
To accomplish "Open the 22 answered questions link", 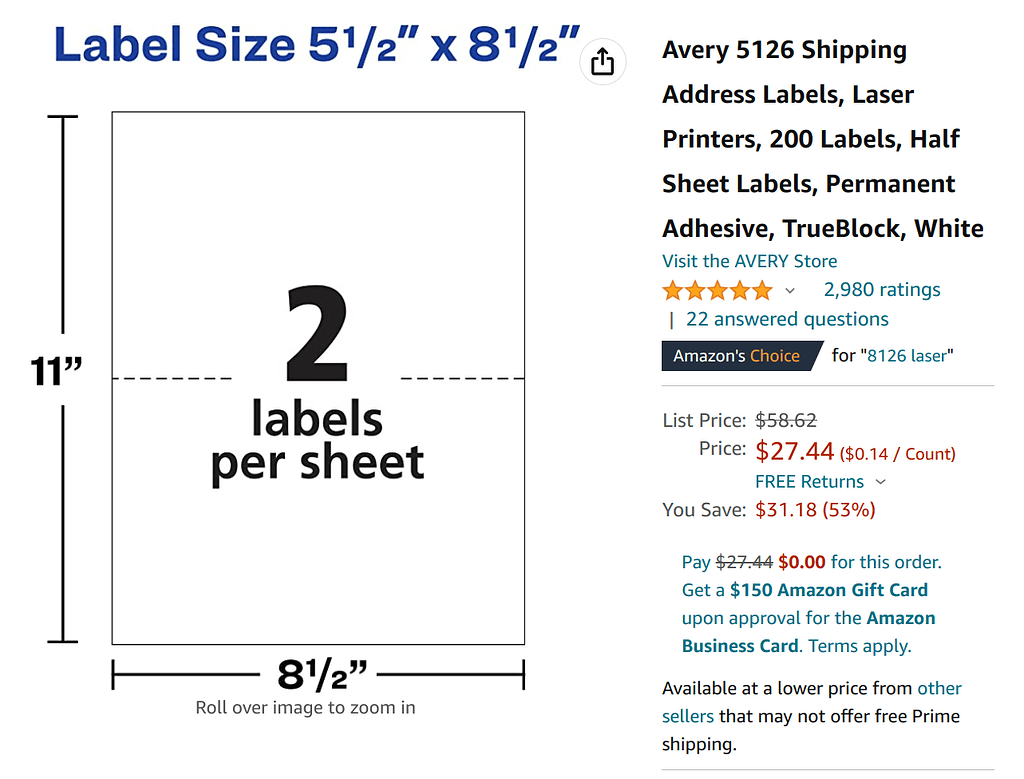I will pos(787,319).
